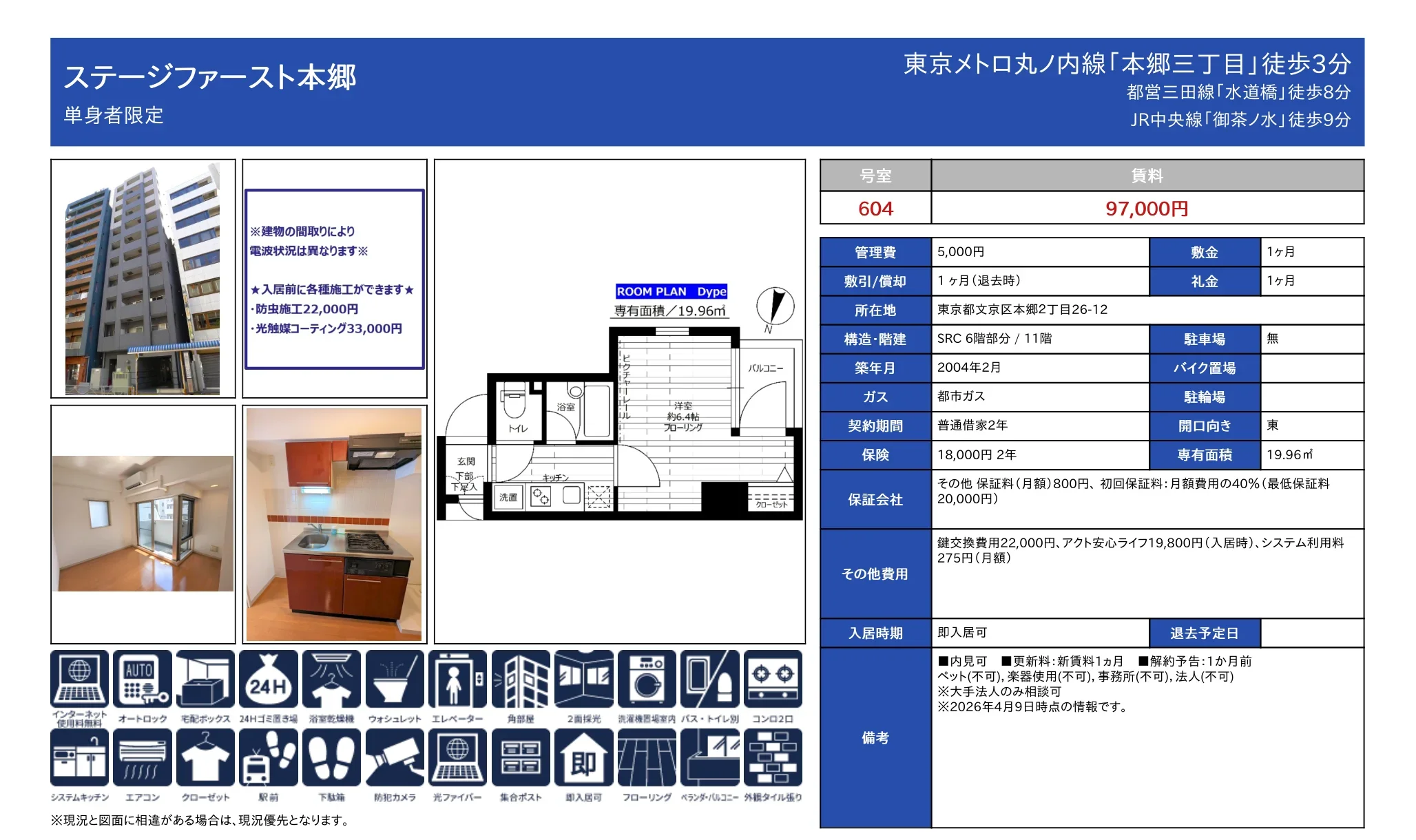Click the auto-lock (オートロック) amenity icon
The height and width of the screenshot is (840, 1416).
[142, 679]
